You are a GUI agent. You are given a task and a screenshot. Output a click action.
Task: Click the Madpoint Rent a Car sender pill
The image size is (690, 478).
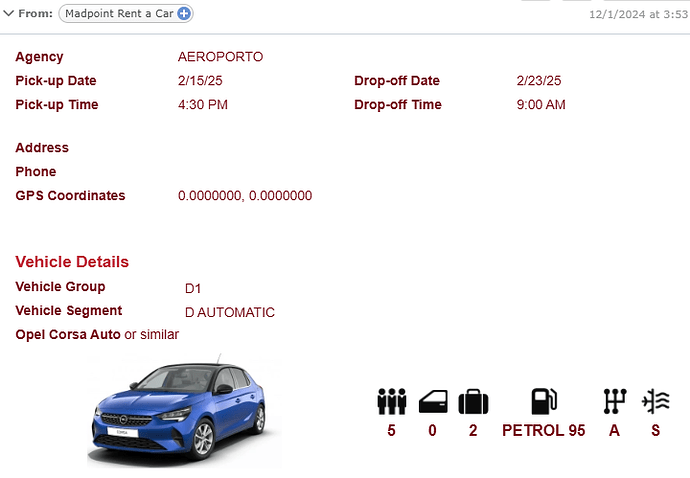(x=125, y=14)
